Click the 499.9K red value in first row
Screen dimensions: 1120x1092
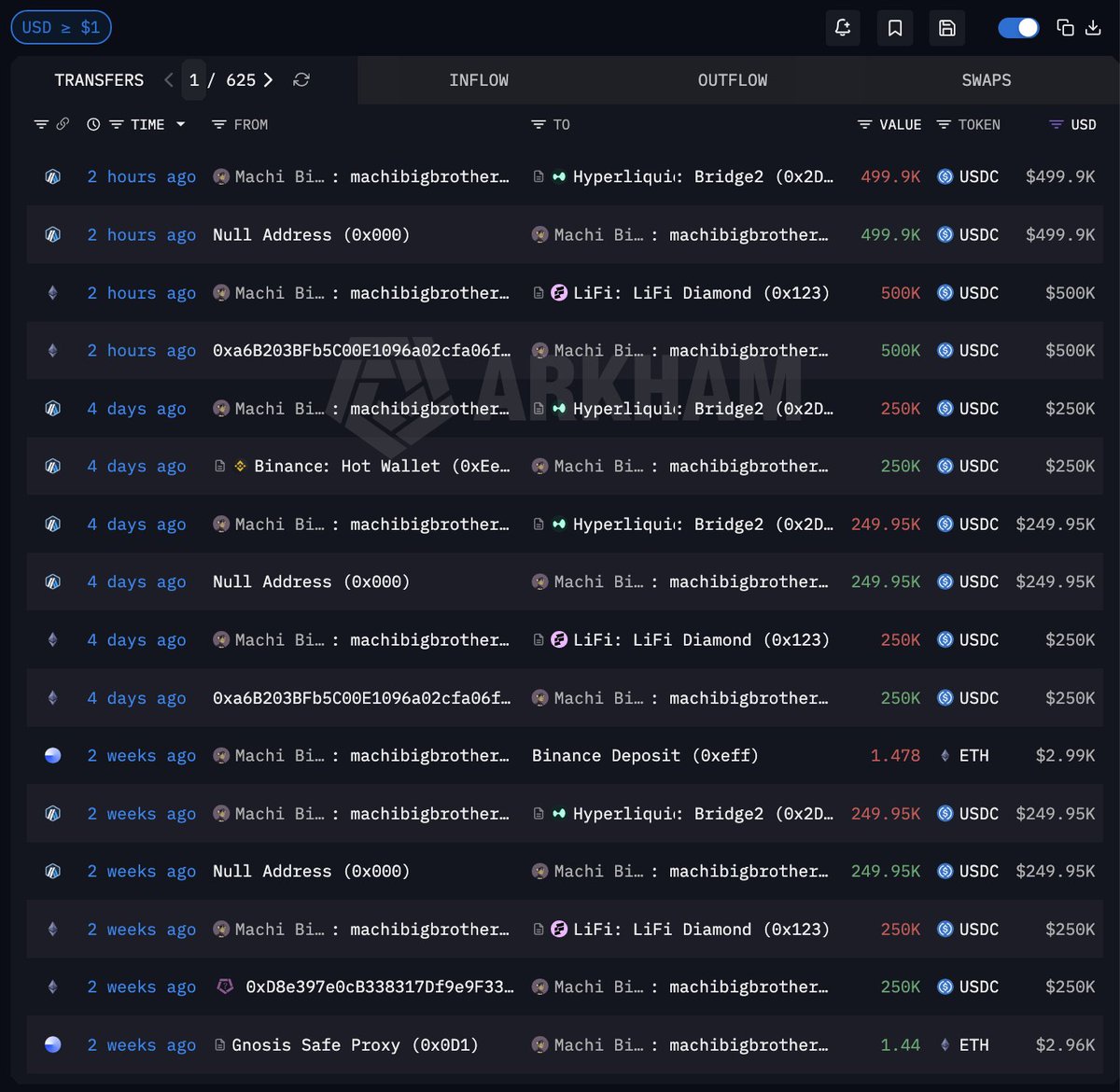point(890,176)
